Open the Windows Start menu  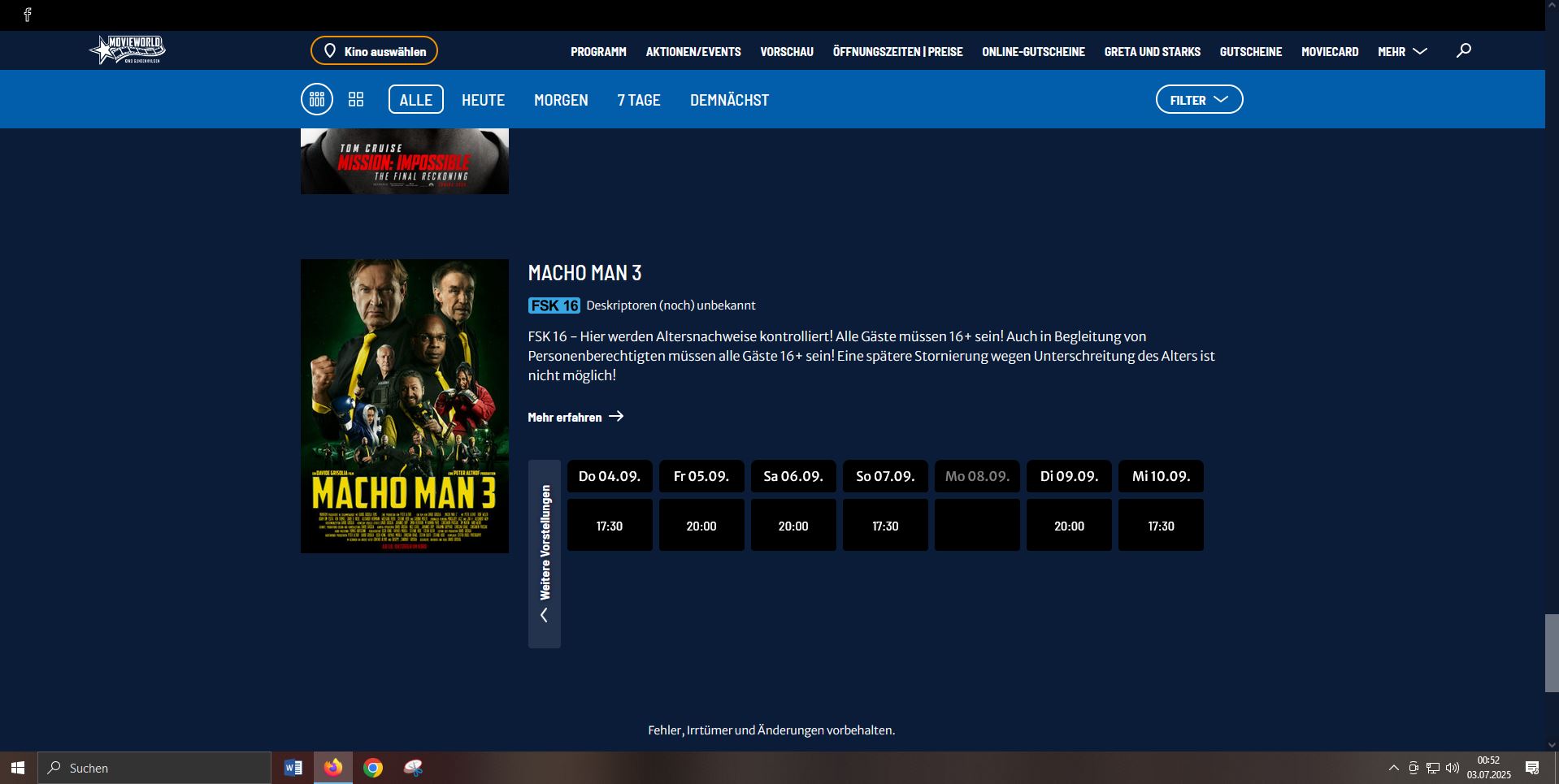point(18,768)
